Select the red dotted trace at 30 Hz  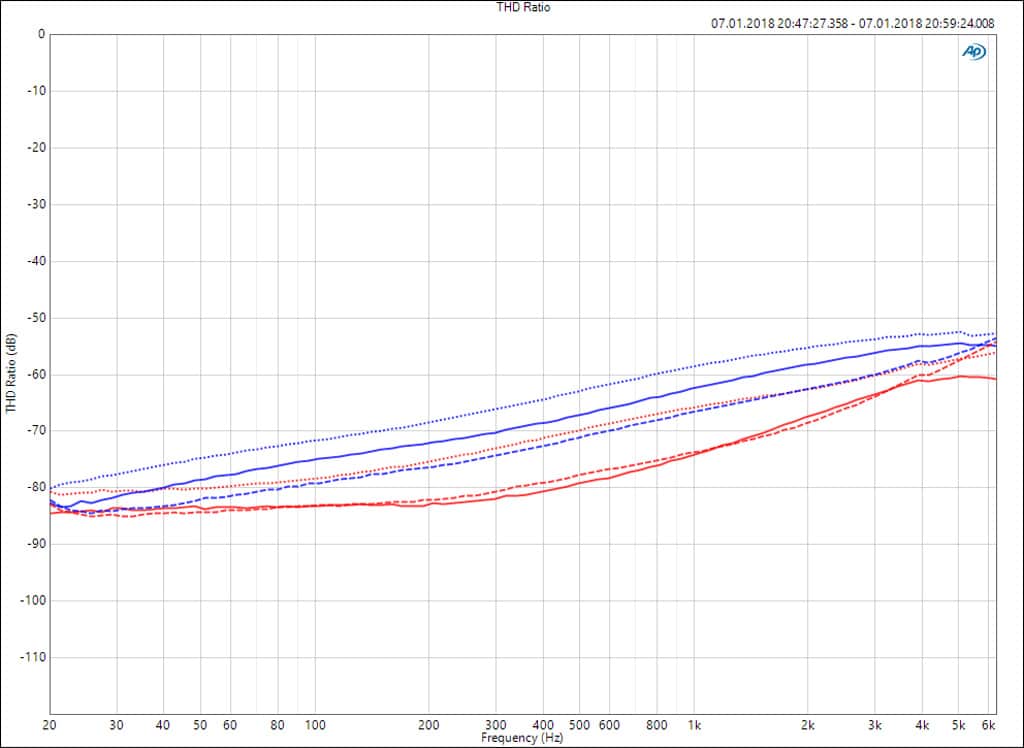117,490
